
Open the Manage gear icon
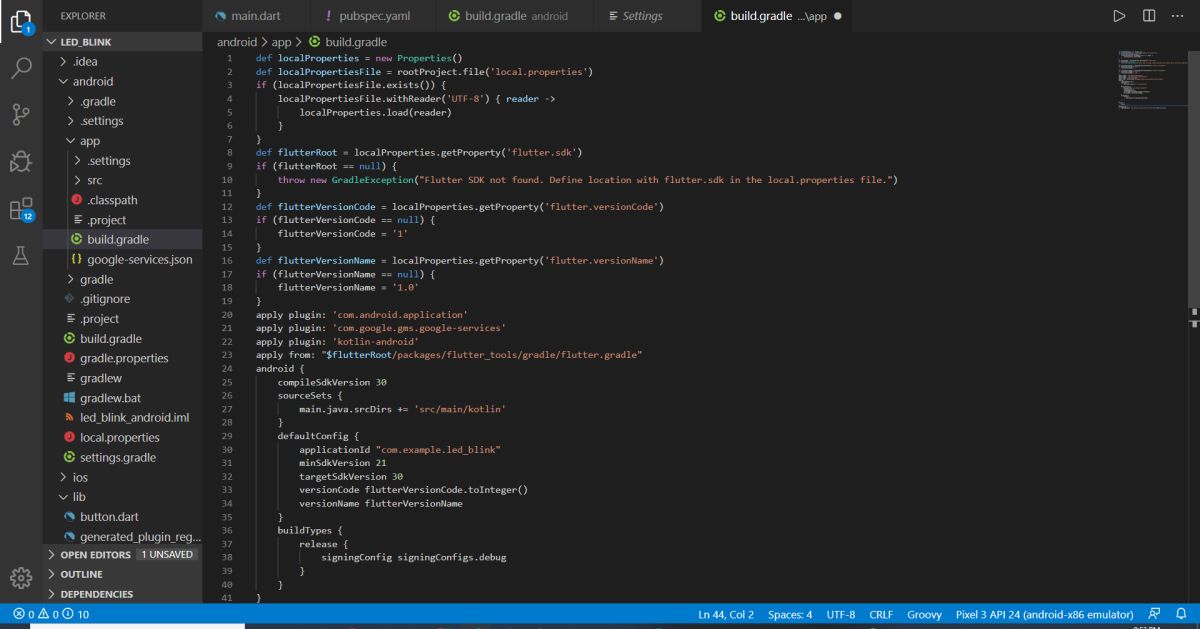pyautogui.click(x=21, y=578)
